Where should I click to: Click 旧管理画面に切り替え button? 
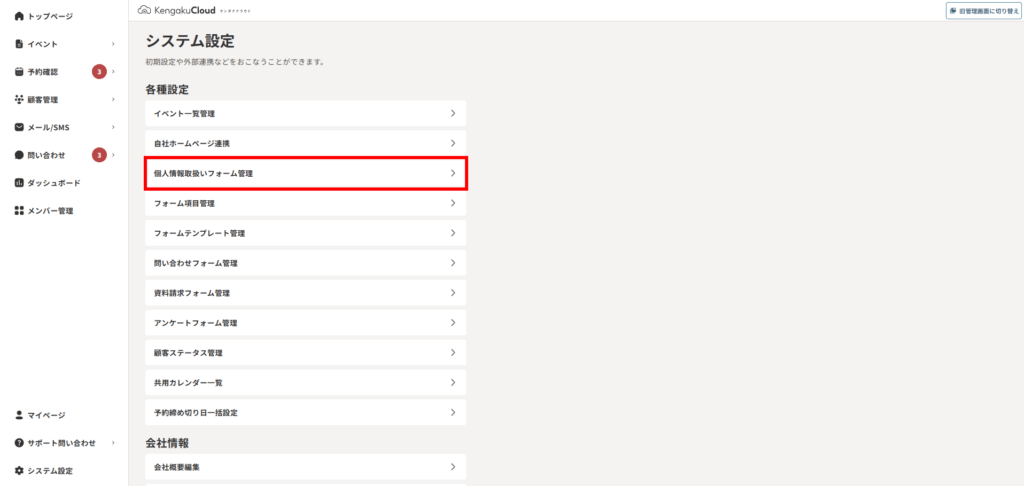click(x=984, y=11)
